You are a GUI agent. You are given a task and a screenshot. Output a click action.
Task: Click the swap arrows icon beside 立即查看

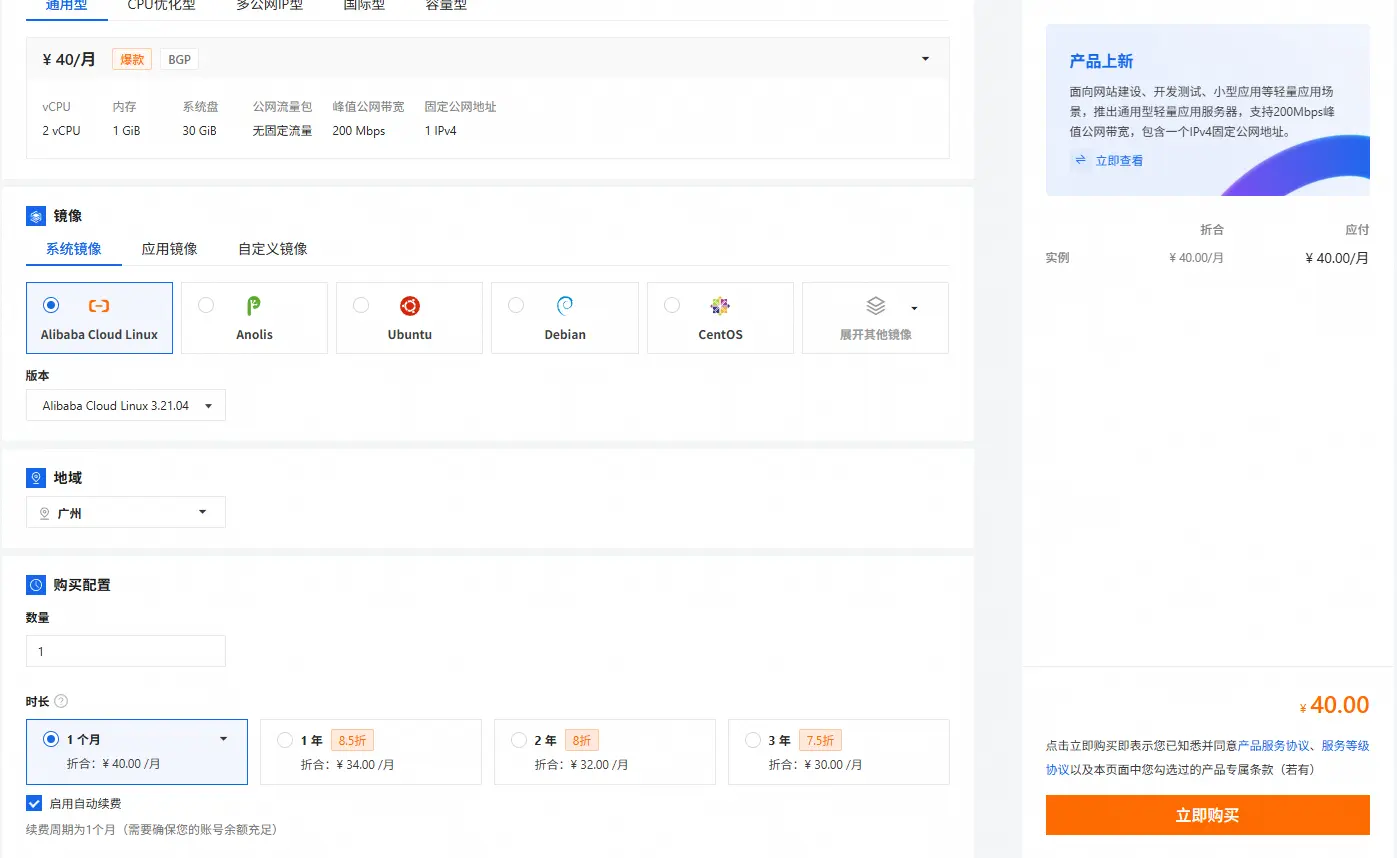tap(1080, 160)
